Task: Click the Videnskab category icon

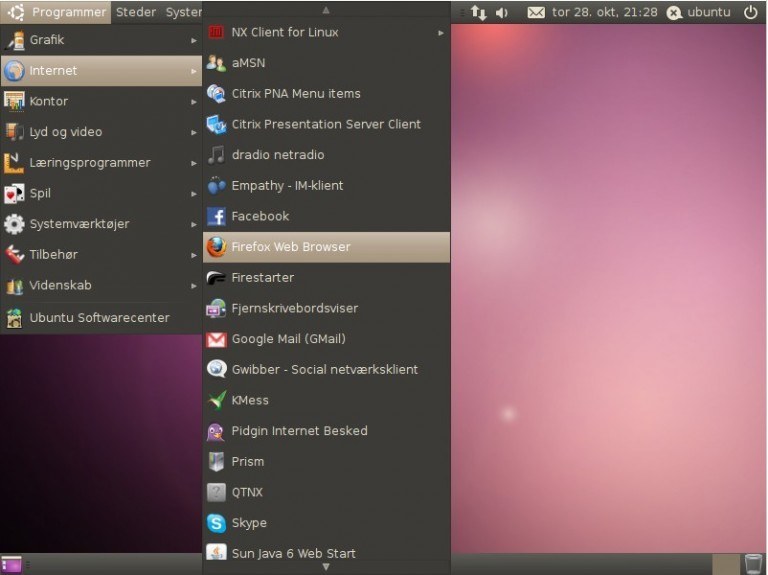Action: (14, 286)
